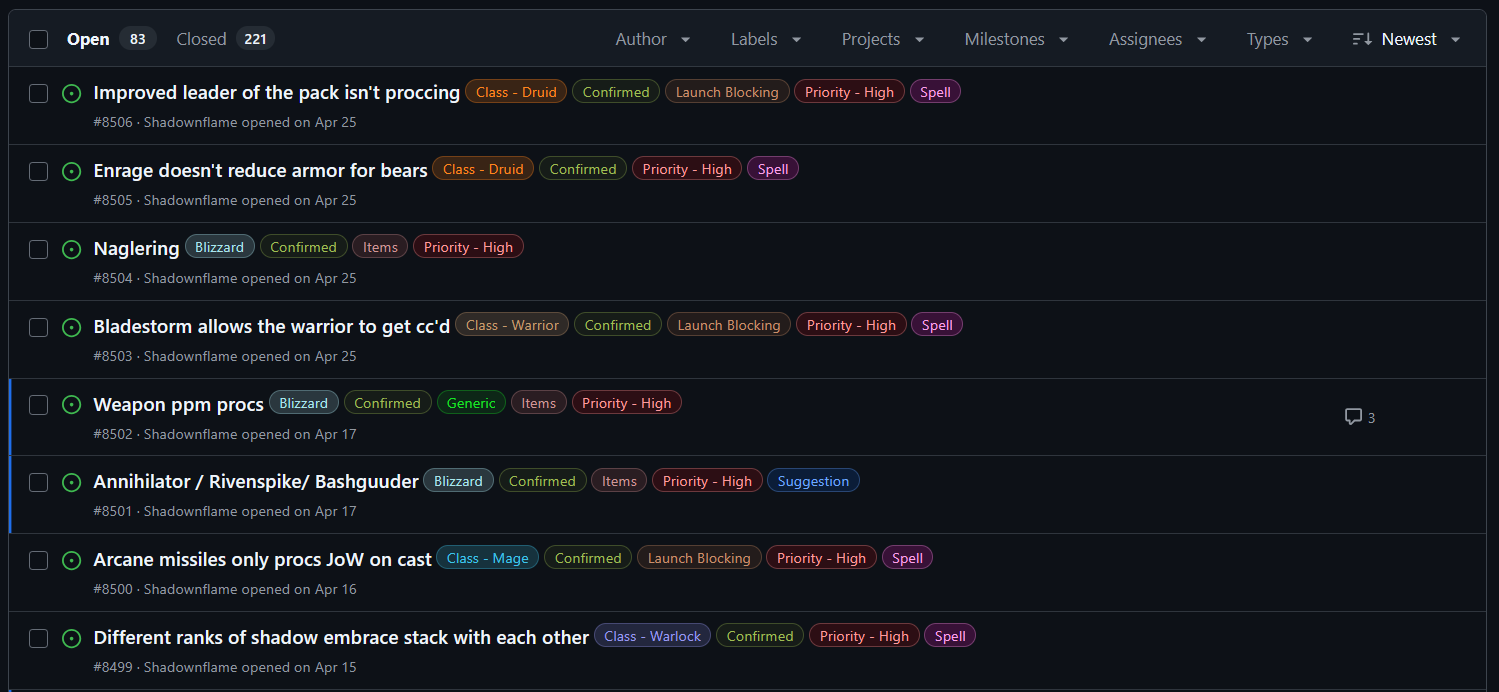Expand the Milestones filter dropdown

pos(1016,39)
